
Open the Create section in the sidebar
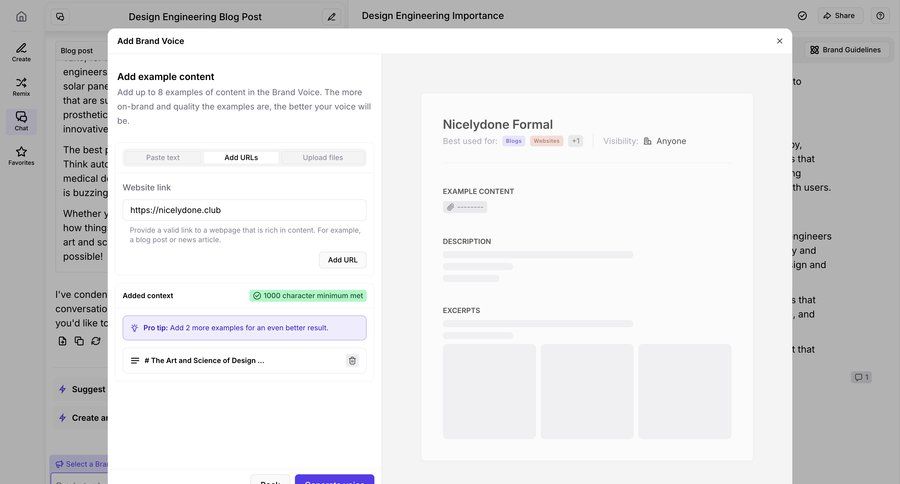point(21,52)
